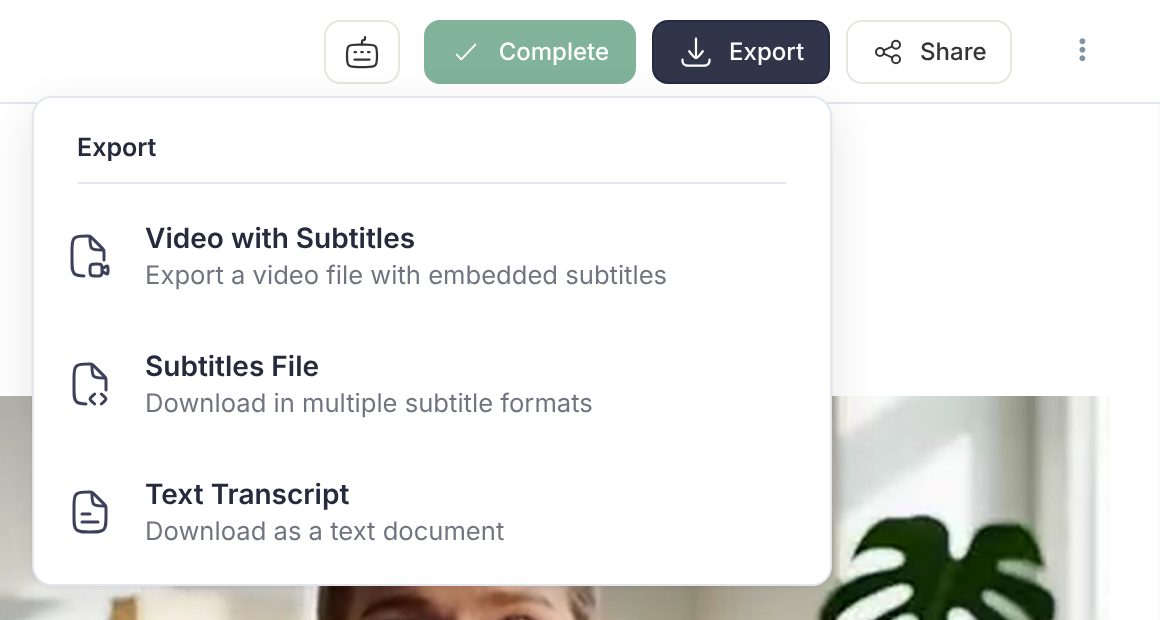Select Text Transcript export option
1160x620 pixels.
(431, 512)
